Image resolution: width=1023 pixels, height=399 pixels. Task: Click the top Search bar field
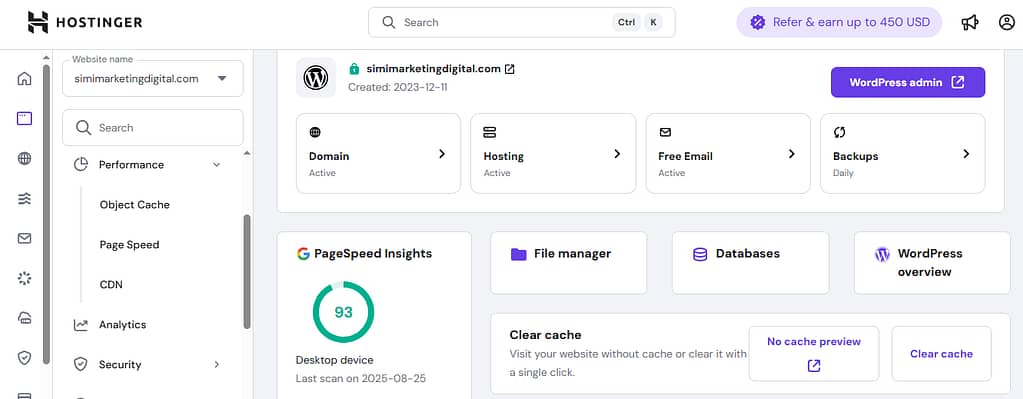coord(521,22)
